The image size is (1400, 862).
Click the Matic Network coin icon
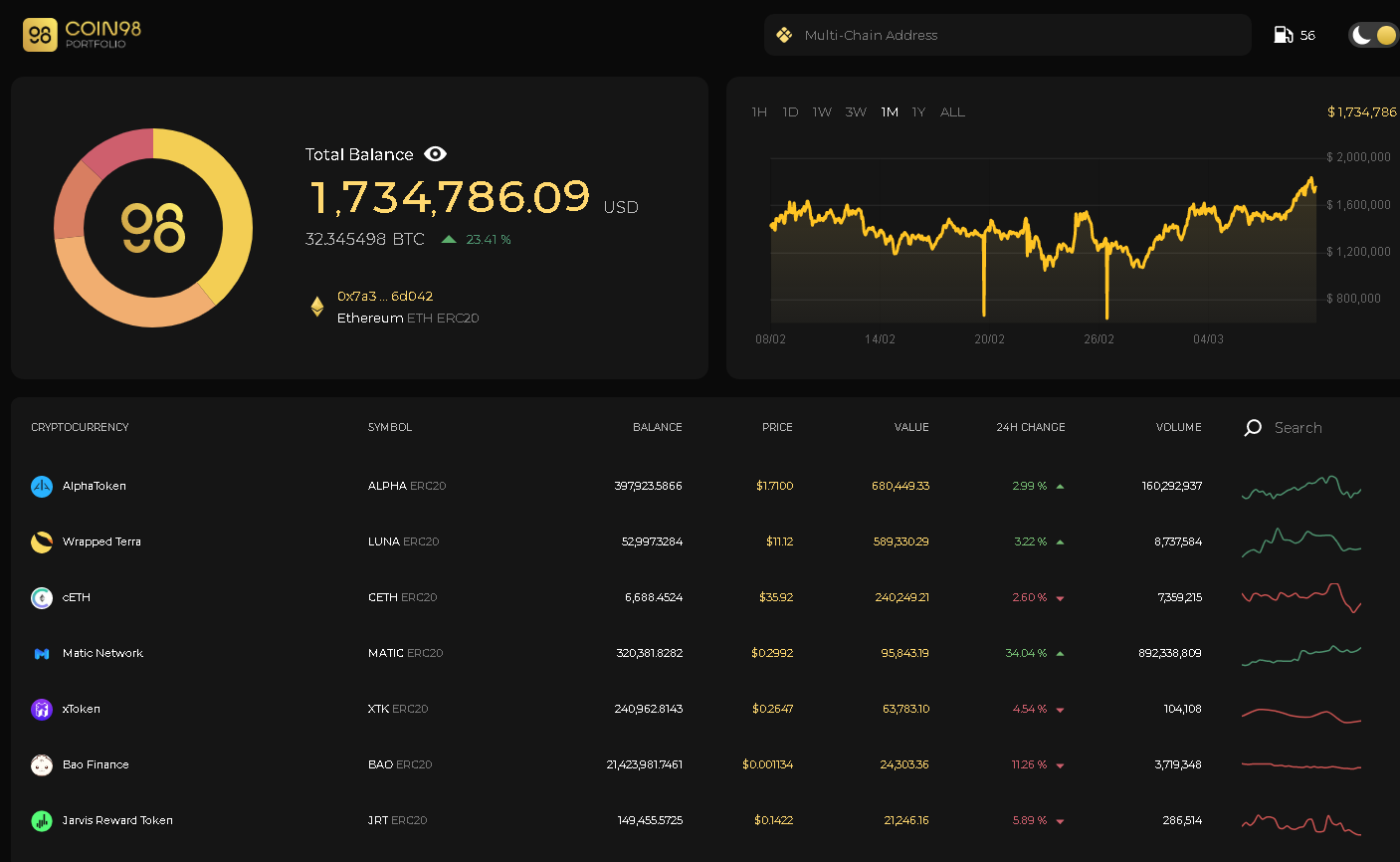(x=42, y=653)
